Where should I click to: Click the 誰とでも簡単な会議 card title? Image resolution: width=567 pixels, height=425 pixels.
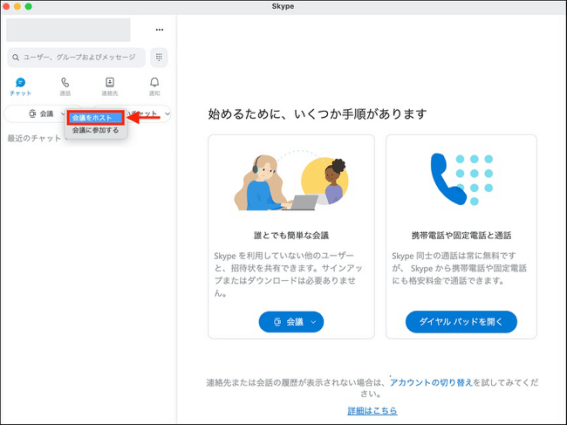click(291, 235)
